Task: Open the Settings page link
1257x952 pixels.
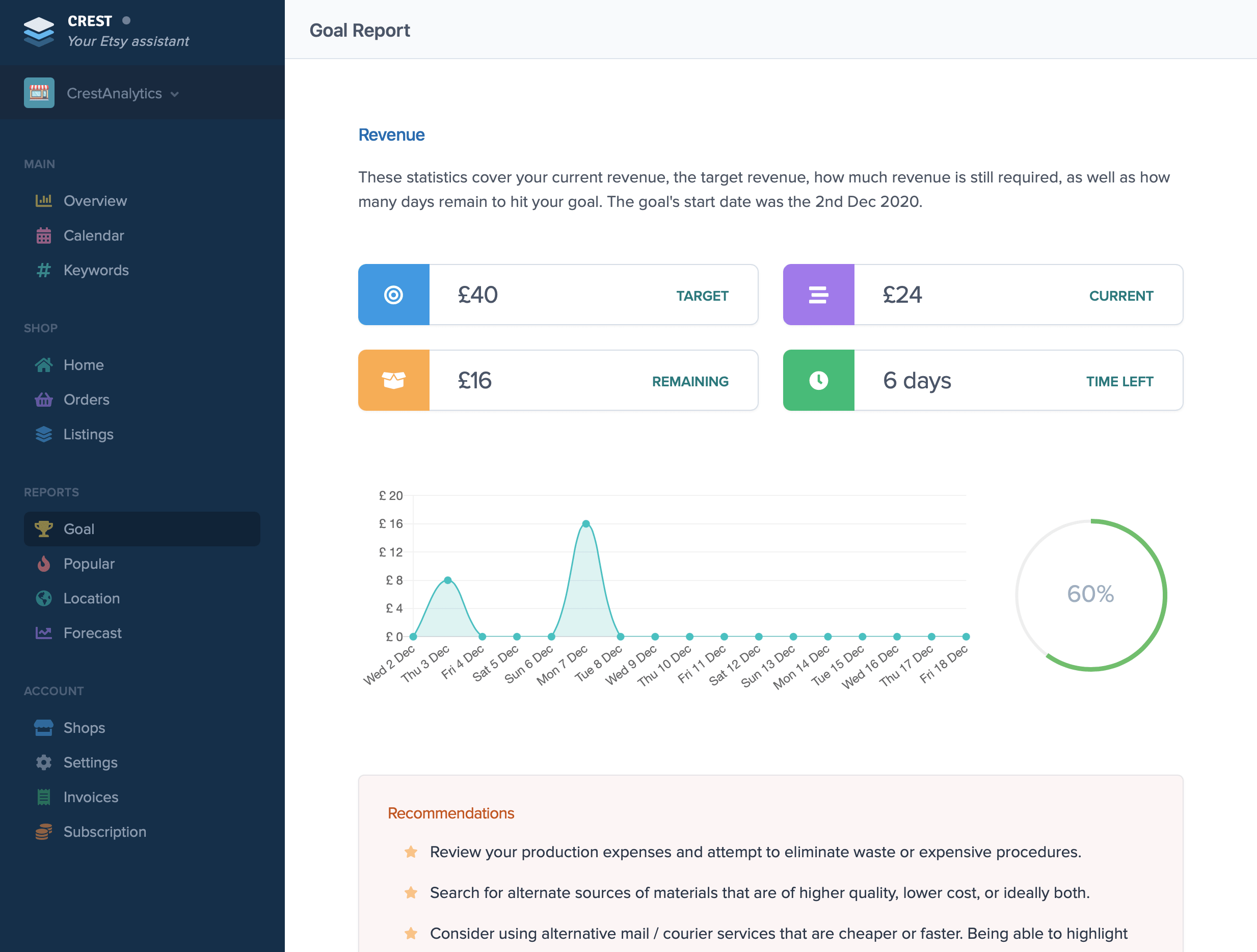Action: pos(90,762)
